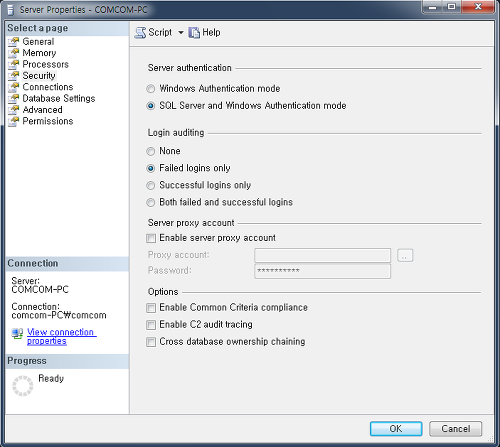500x447 pixels.
Task: Open the Advanced page
Action: pos(42,110)
